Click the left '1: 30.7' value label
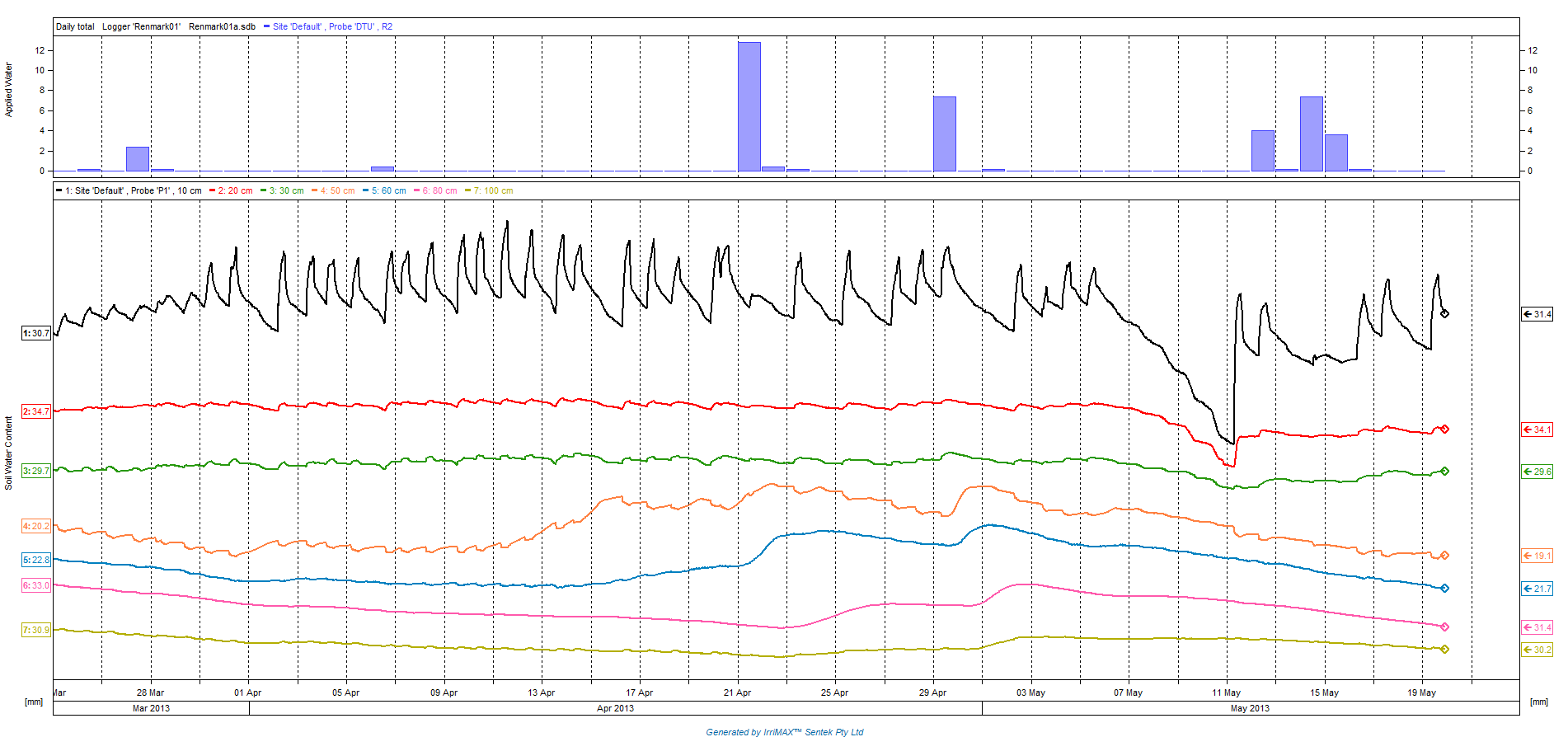Image resolution: width=1568 pixels, height=737 pixels. (x=36, y=333)
